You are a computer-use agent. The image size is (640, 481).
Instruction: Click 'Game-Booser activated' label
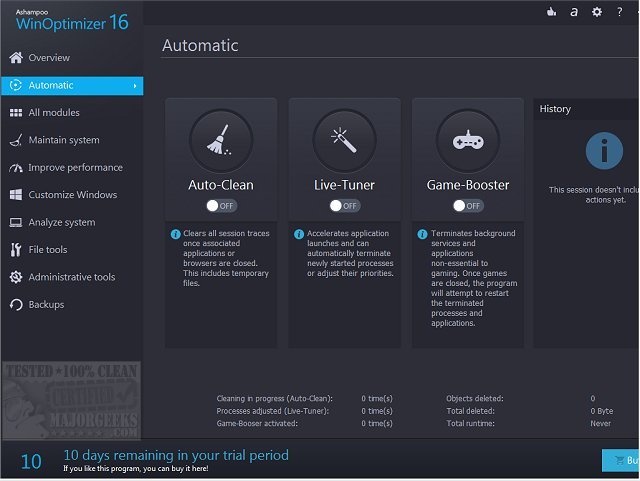click(257, 423)
